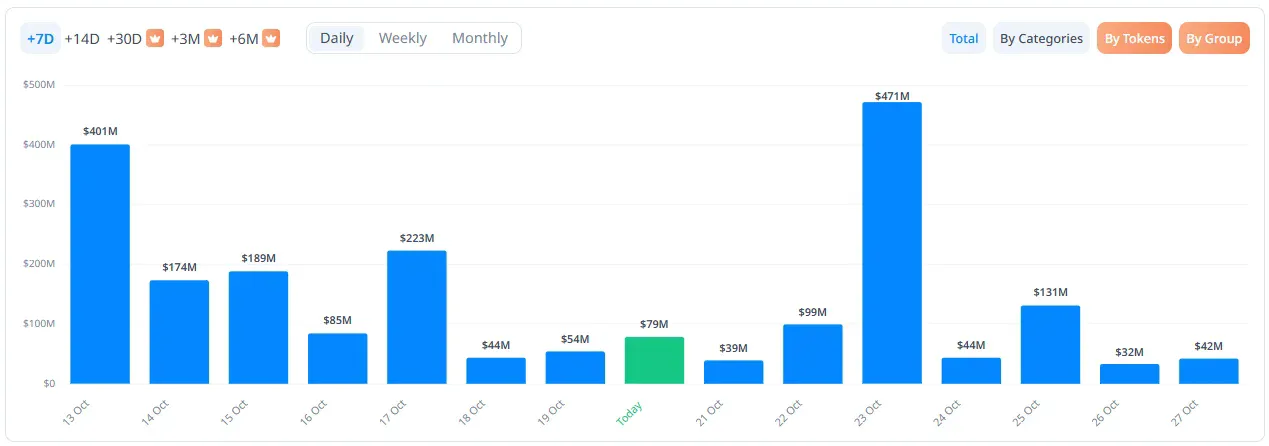Click the $223M bar for 17 Oct
The height and width of the screenshot is (446, 1269).
pyautogui.click(x=417, y=317)
